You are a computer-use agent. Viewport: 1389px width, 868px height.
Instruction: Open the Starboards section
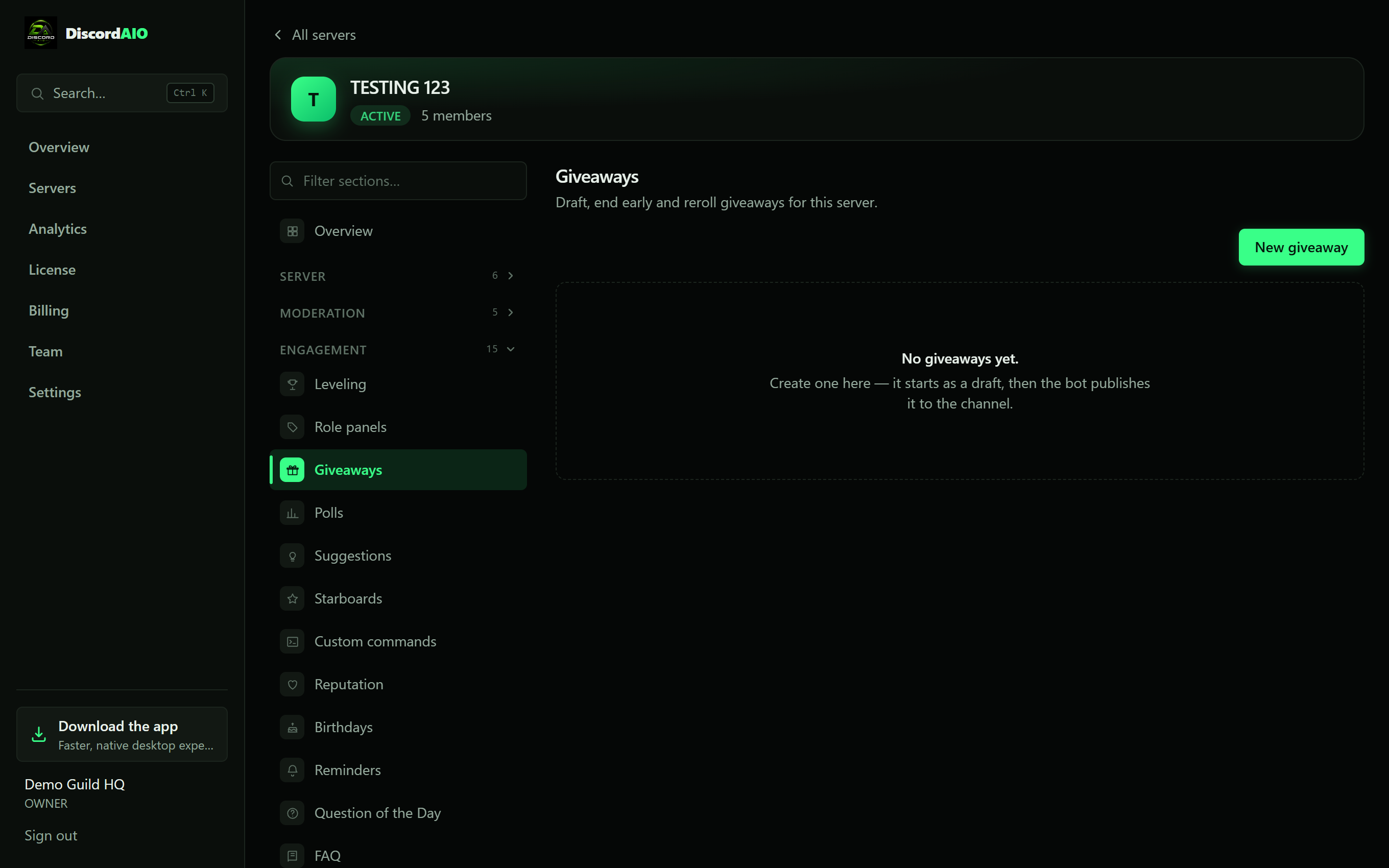click(398, 599)
